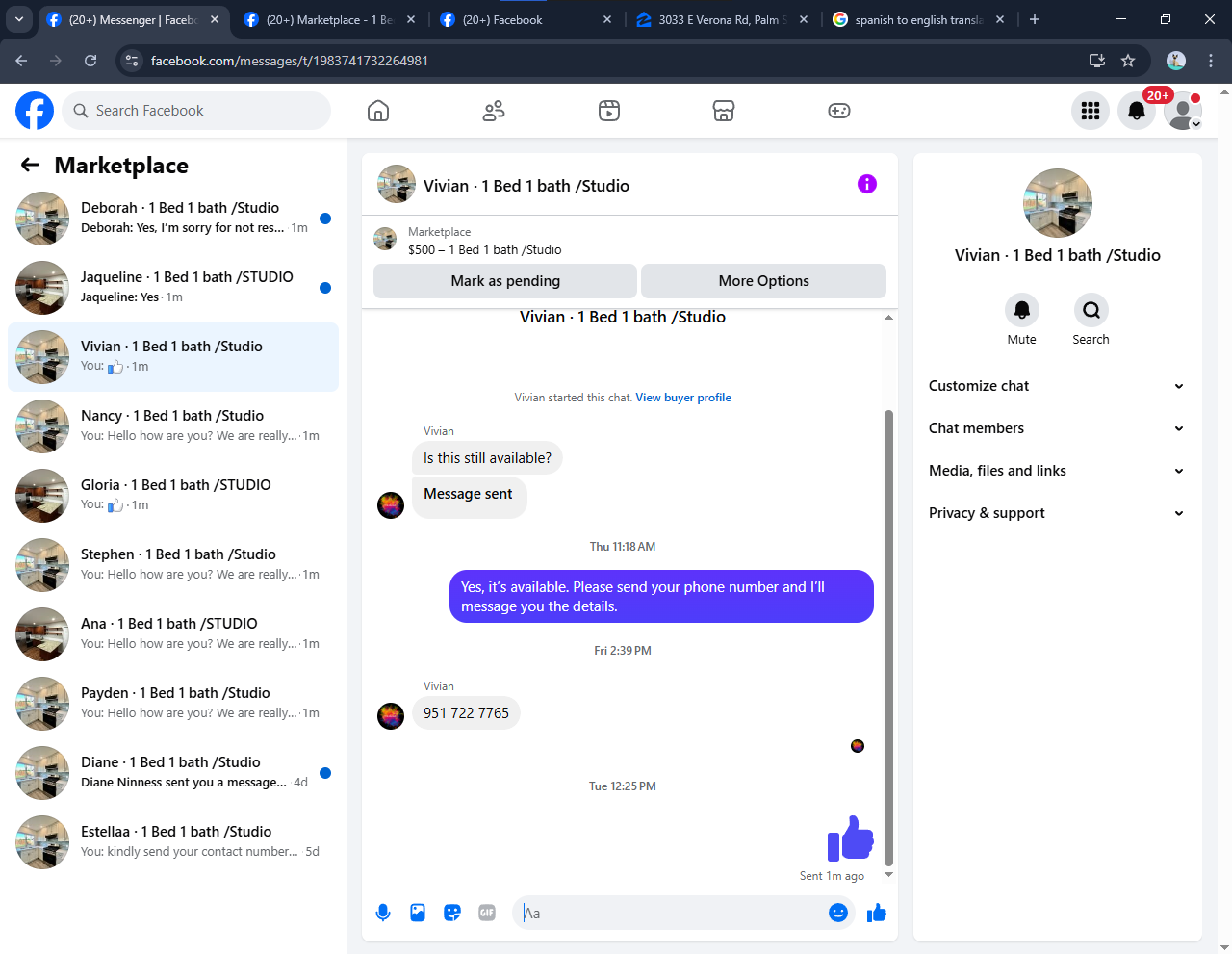The image size is (1232, 954).
Task: Open Payden conversation in list
Action: point(173,704)
